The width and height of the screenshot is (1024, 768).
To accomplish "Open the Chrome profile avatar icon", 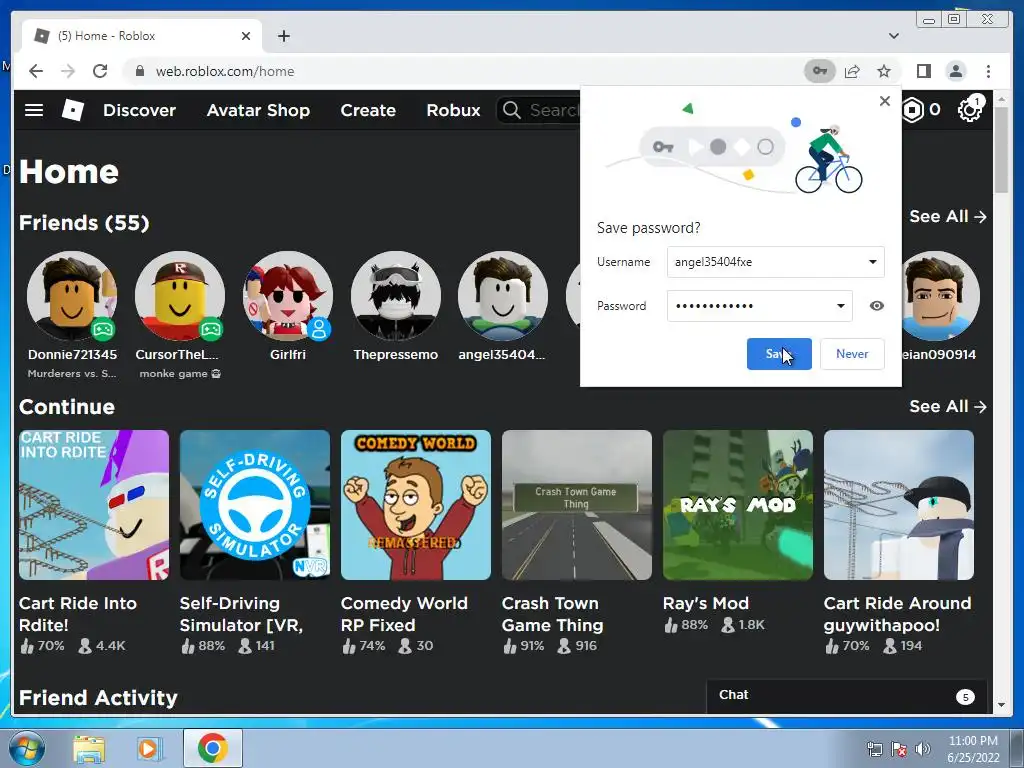I will (x=955, y=71).
